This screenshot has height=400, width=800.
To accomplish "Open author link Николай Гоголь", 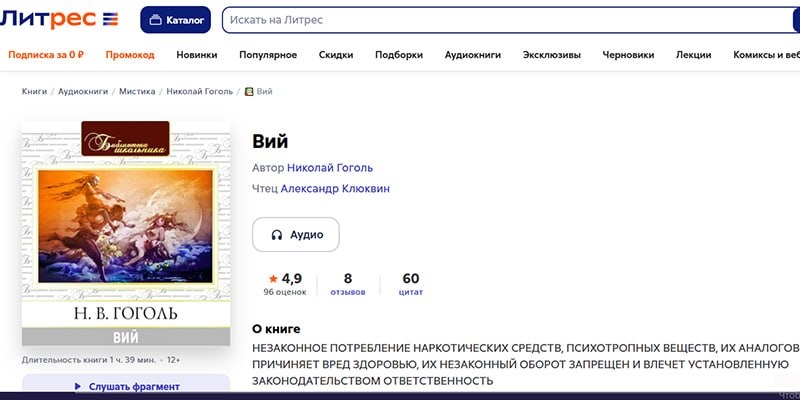I will tap(330, 168).
